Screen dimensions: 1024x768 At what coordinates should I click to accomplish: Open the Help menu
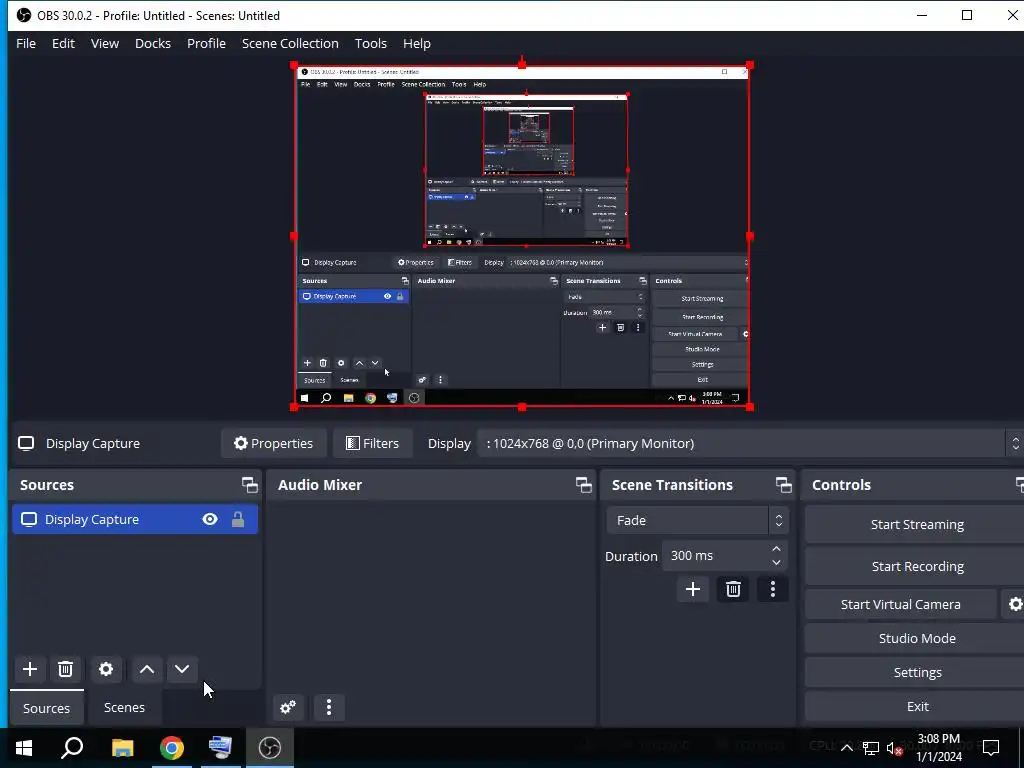(x=417, y=43)
